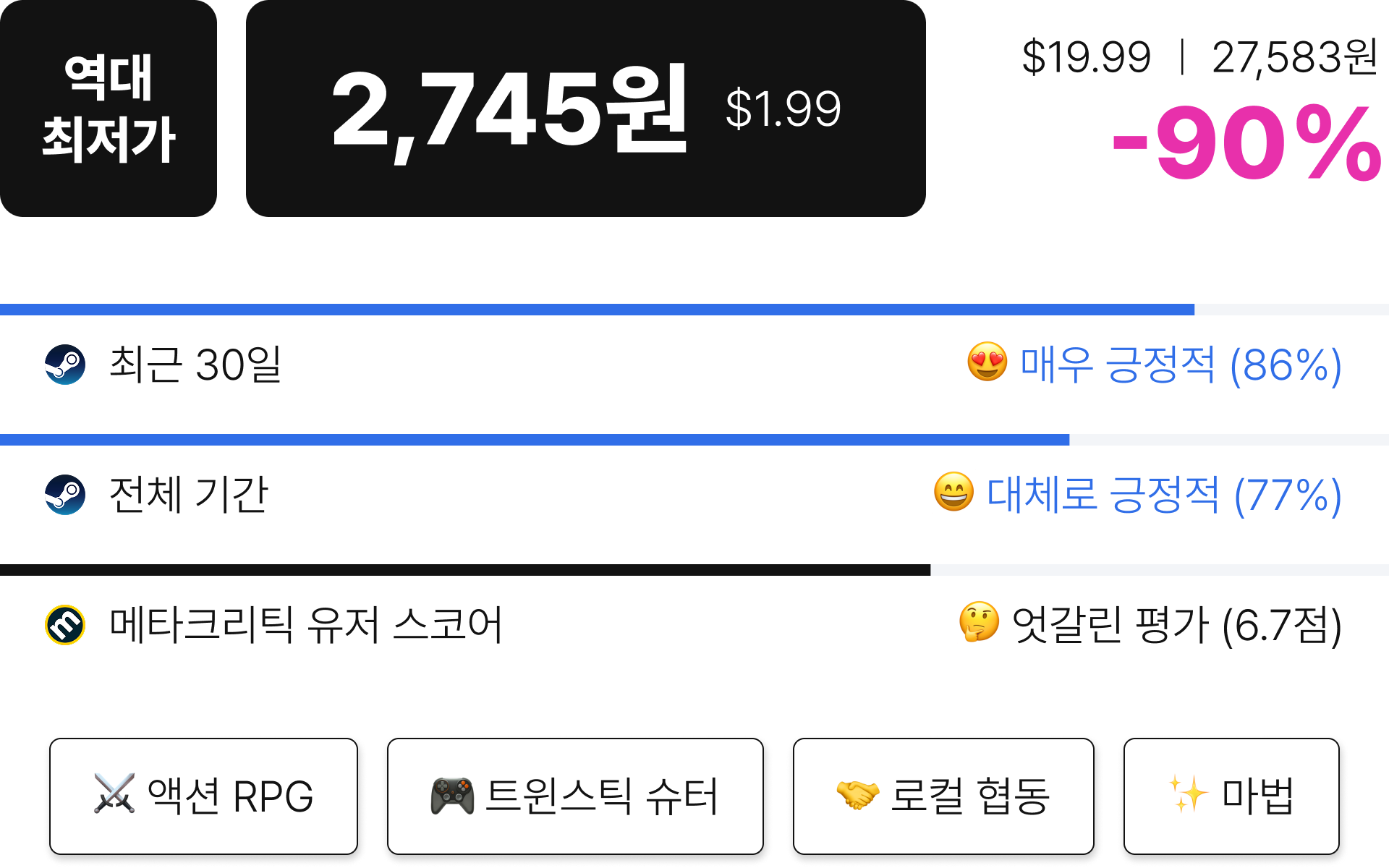This screenshot has width=1389, height=868.
Task: Select the 마법 tag button
Action: pyautogui.click(x=1231, y=796)
